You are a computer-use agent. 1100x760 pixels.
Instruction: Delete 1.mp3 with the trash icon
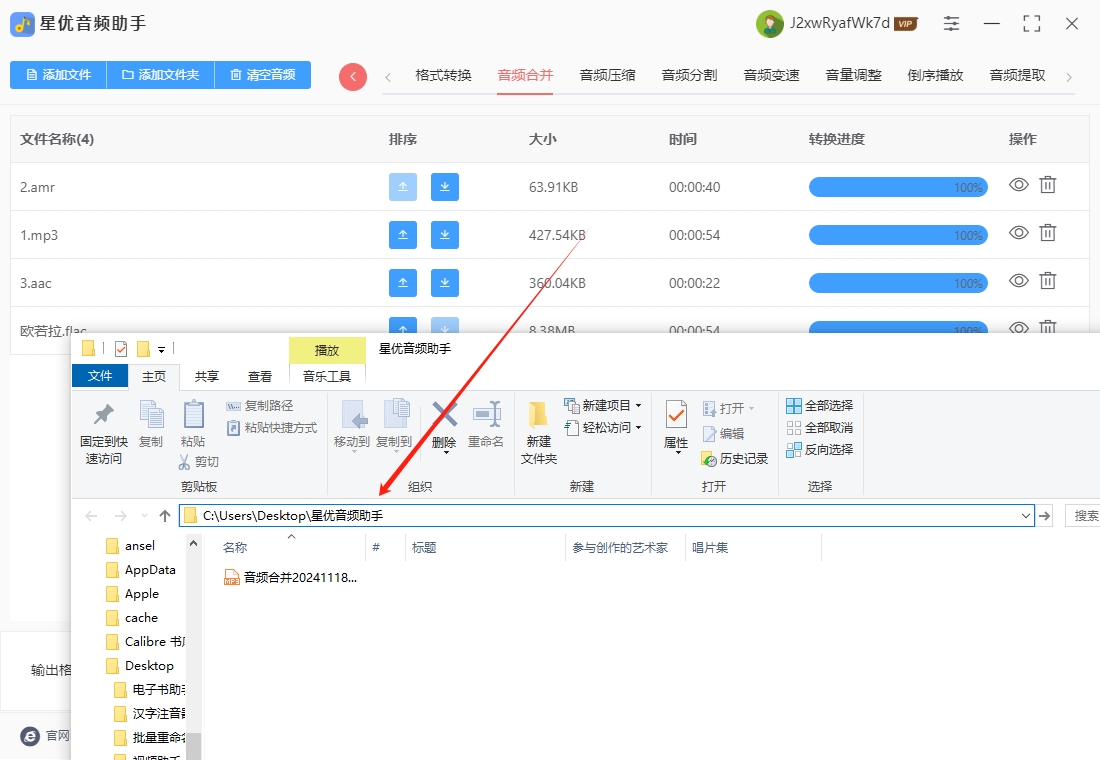coord(1047,232)
